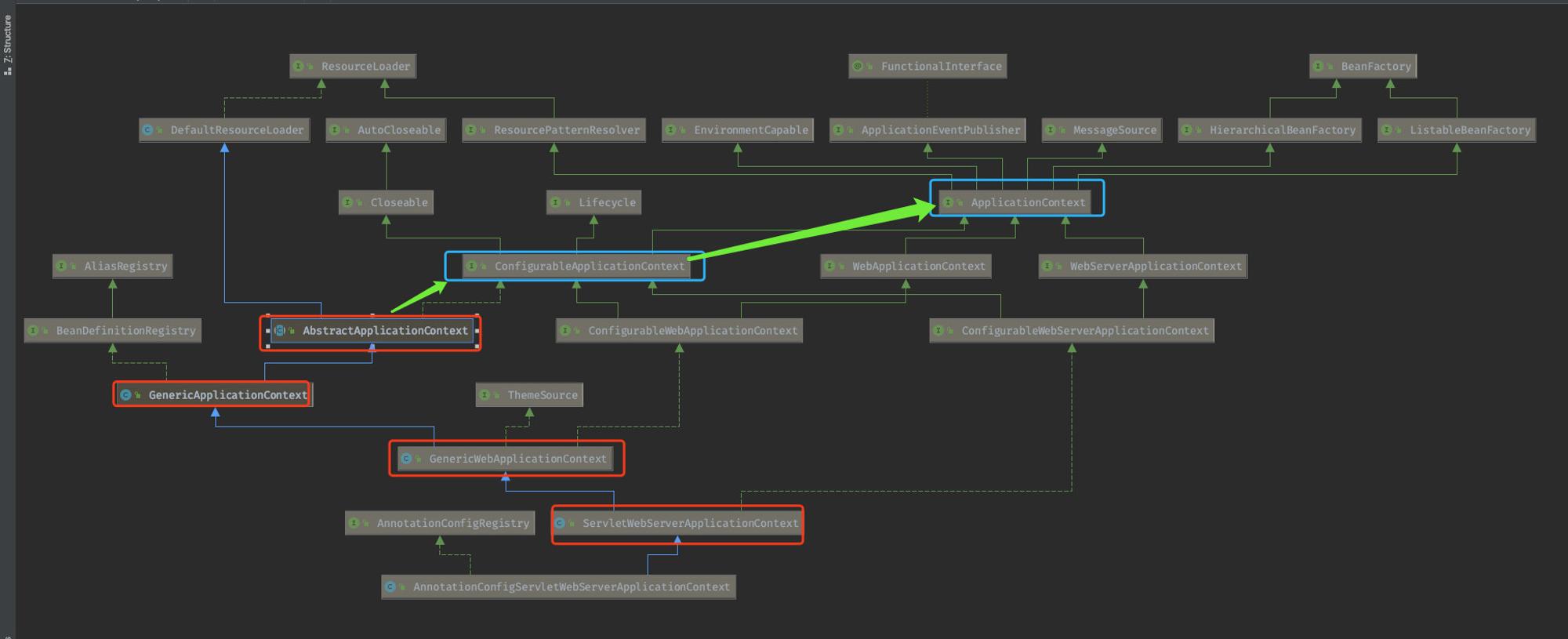Click the ServletWebServerApplicationContext class icon

click(x=560, y=523)
